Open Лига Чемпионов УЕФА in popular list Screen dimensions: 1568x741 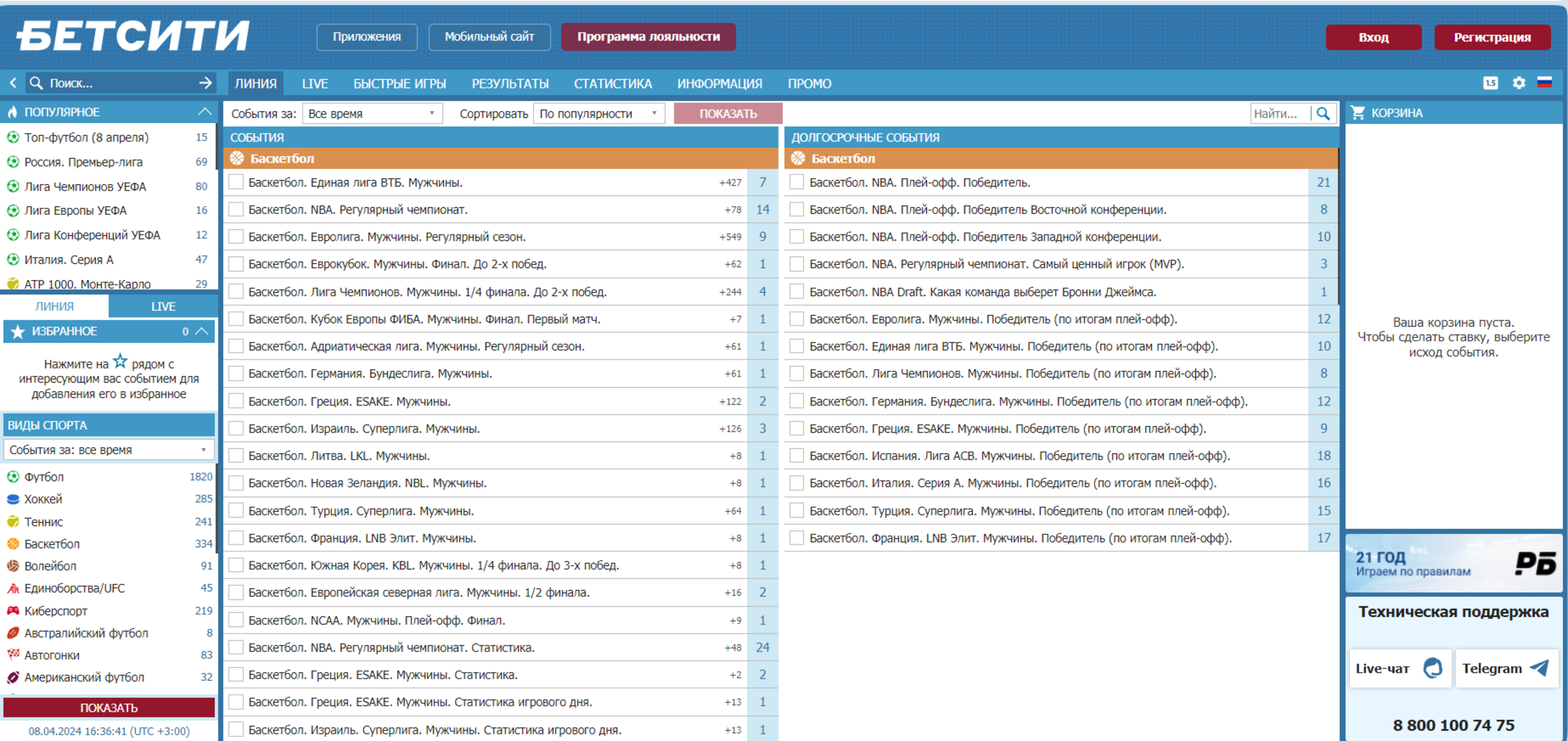86,186
